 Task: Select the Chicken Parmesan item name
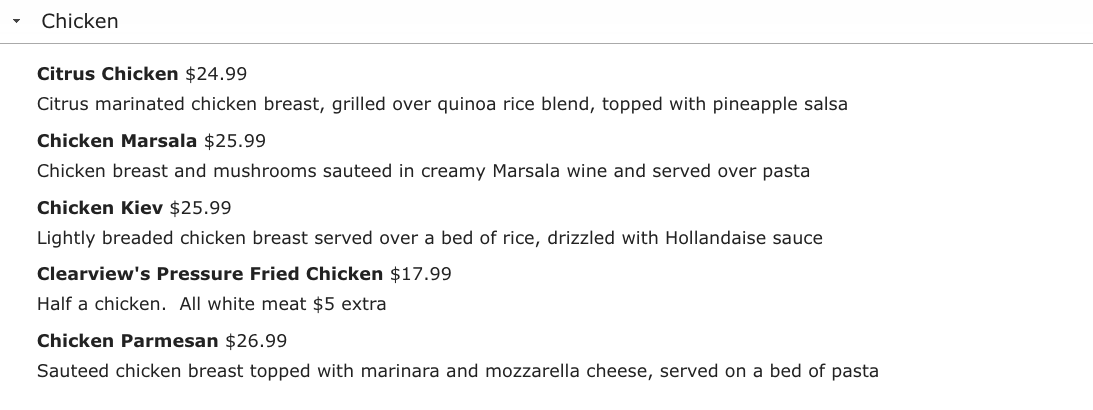[127, 341]
